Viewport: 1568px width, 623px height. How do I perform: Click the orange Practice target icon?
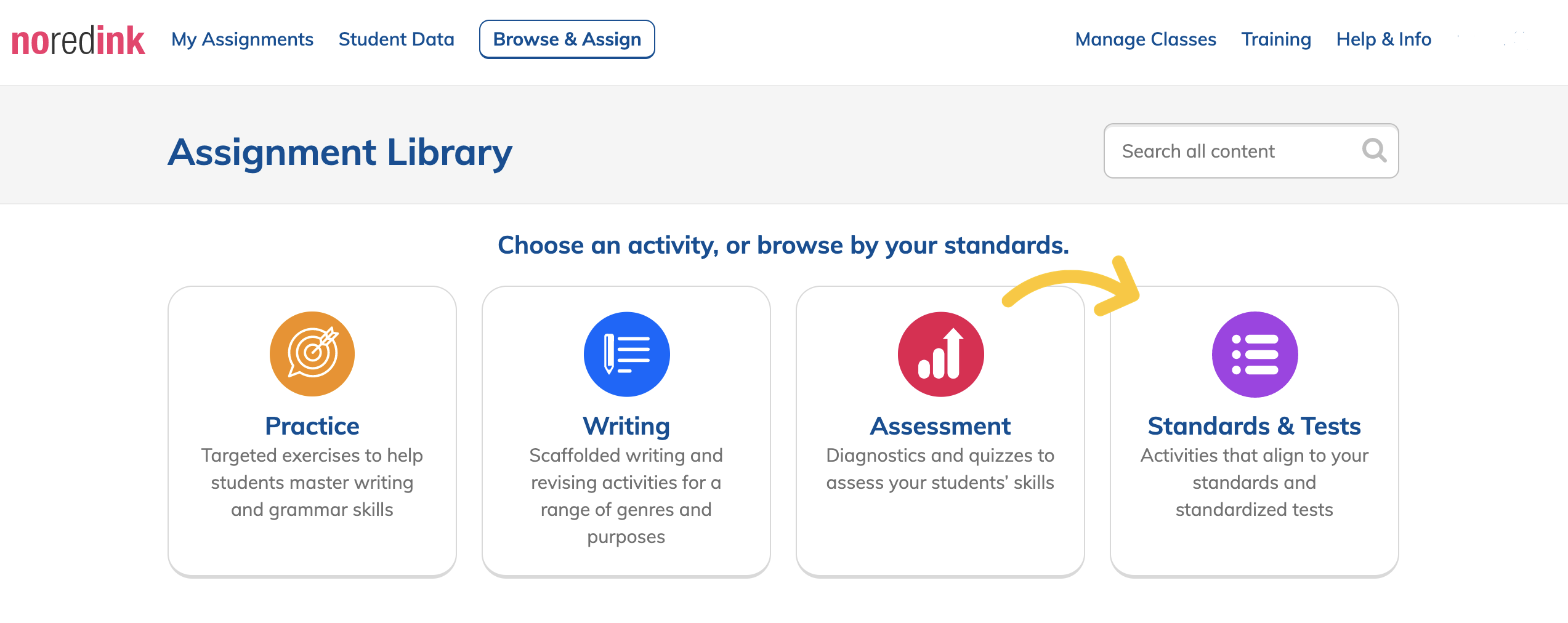click(312, 354)
